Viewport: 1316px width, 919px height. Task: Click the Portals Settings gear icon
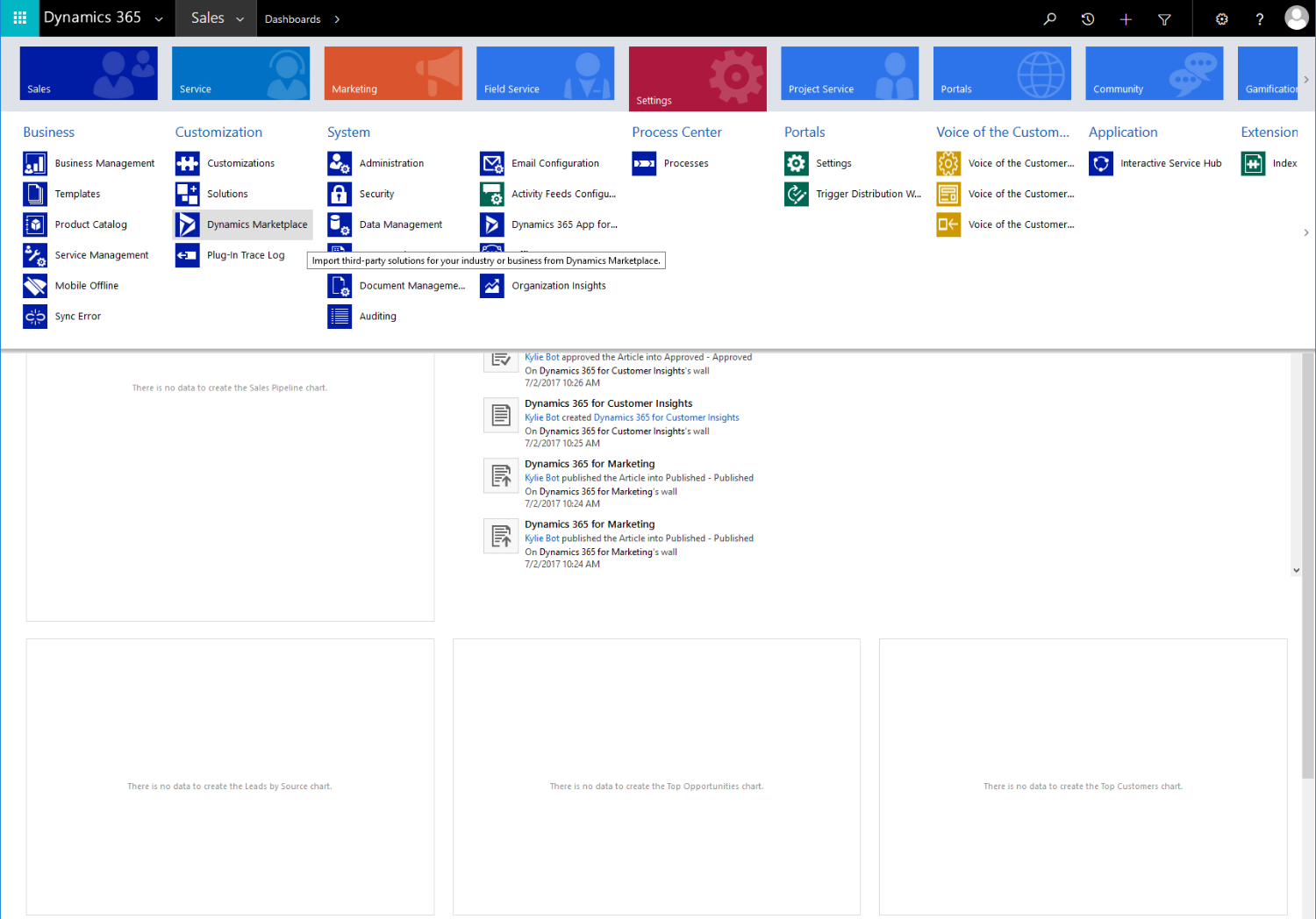[x=797, y=163]
